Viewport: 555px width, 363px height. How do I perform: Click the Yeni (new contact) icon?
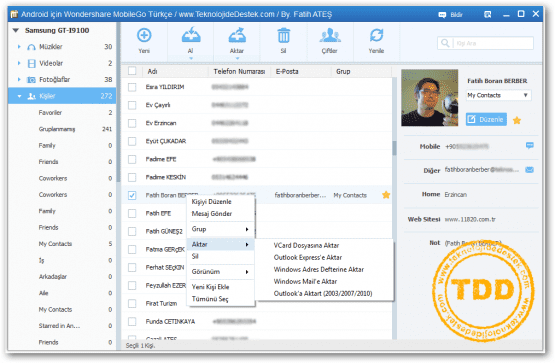[x=144, y=35]
